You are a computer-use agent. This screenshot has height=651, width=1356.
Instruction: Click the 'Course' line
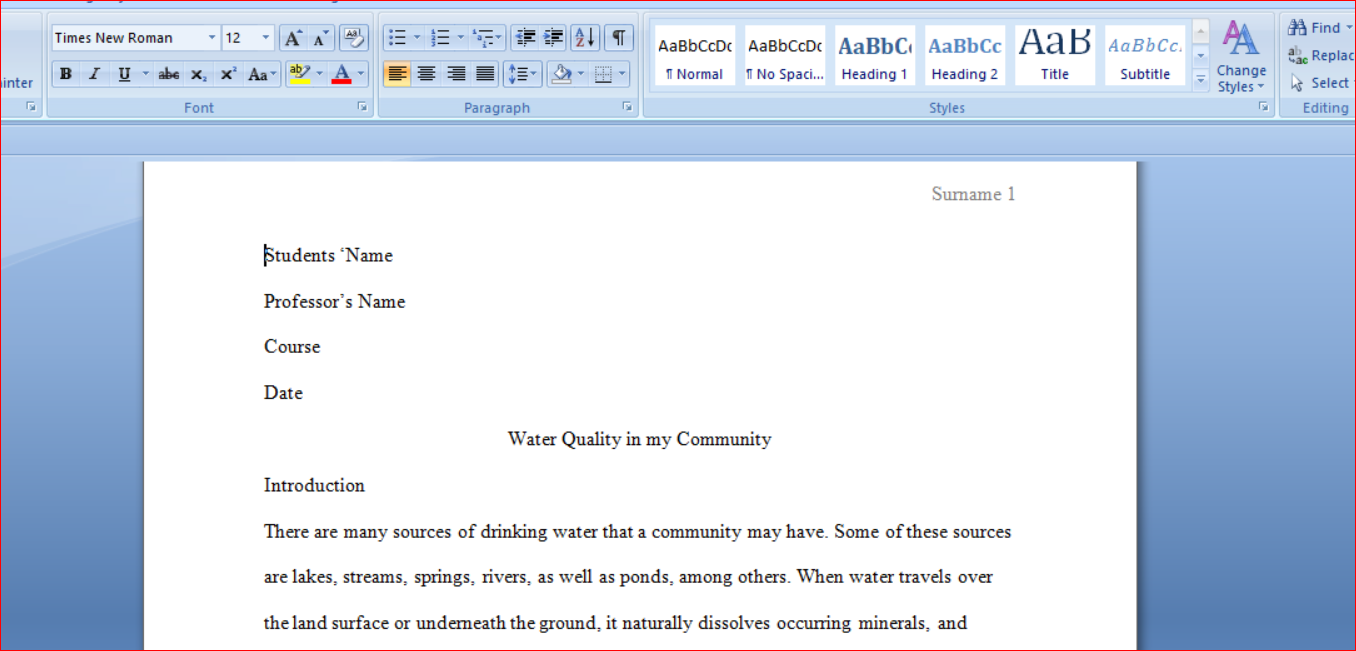click(292, 347)
